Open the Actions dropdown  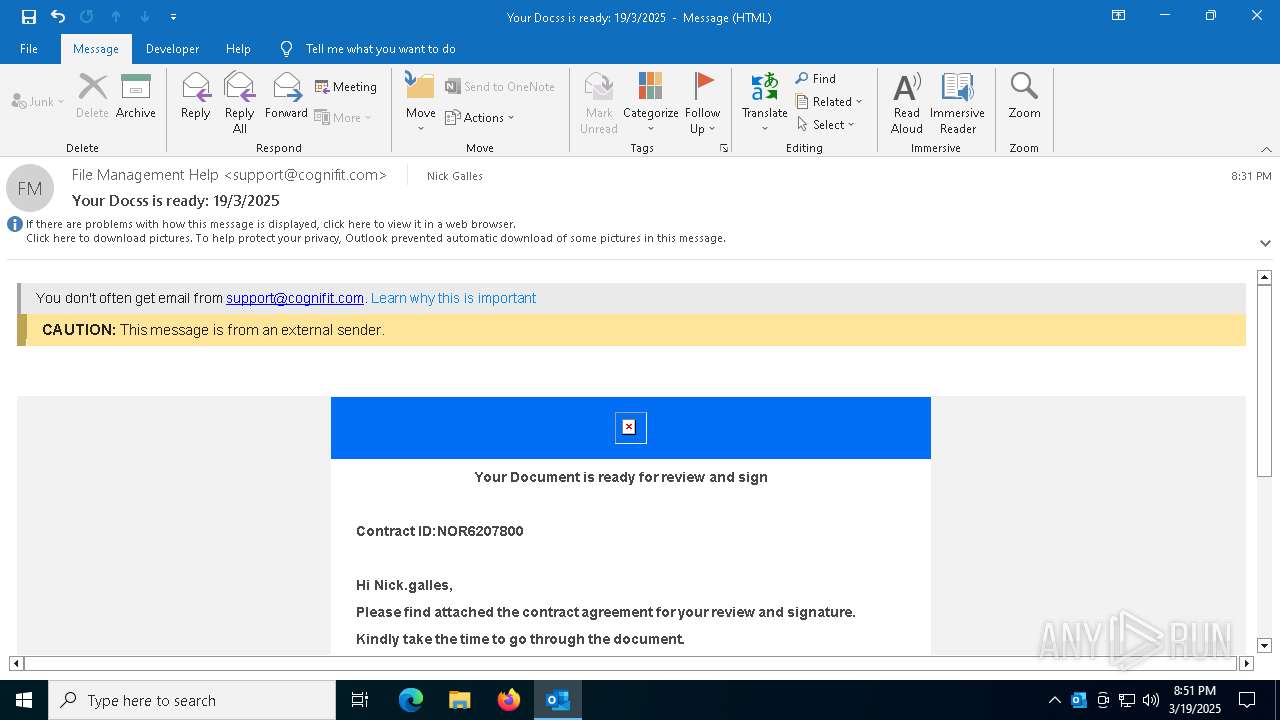(x=480, y=117)
